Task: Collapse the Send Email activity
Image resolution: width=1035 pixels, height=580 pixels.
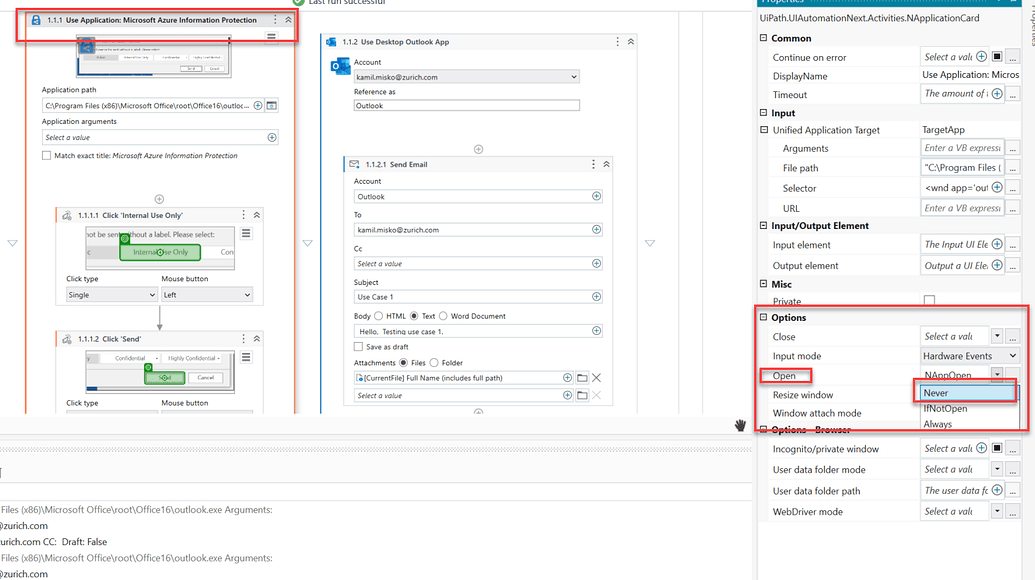Action: (607, 164)
